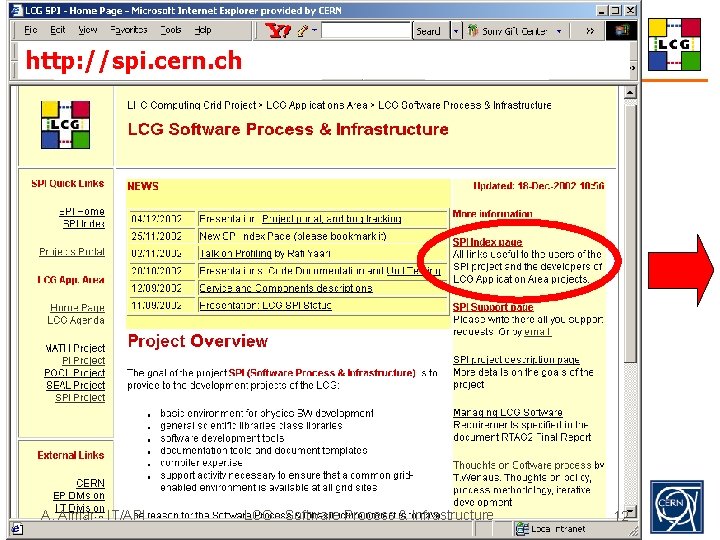Expand the toolbar overflow chevron
The height and width of the screenshot is (540, 720).
[590, 31]
